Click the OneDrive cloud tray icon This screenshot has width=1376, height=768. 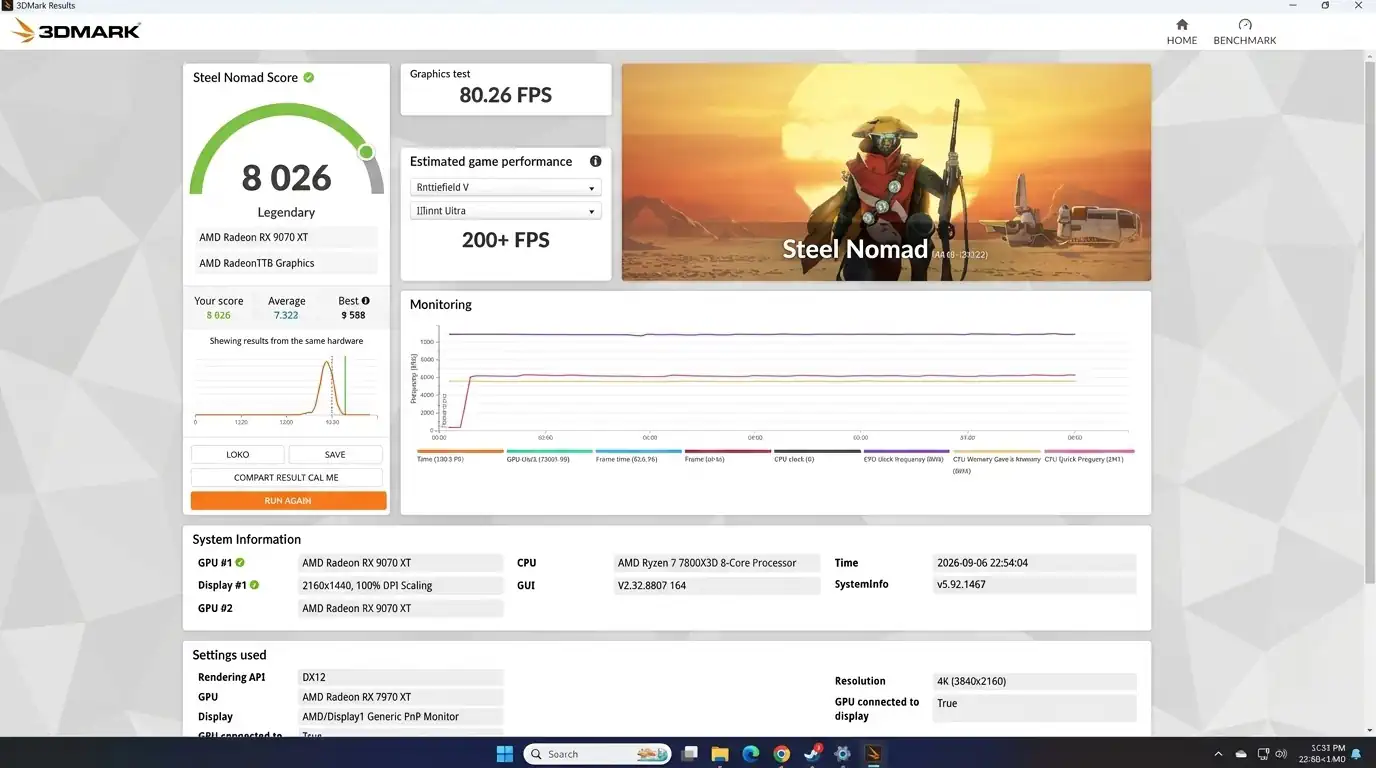1241,753
